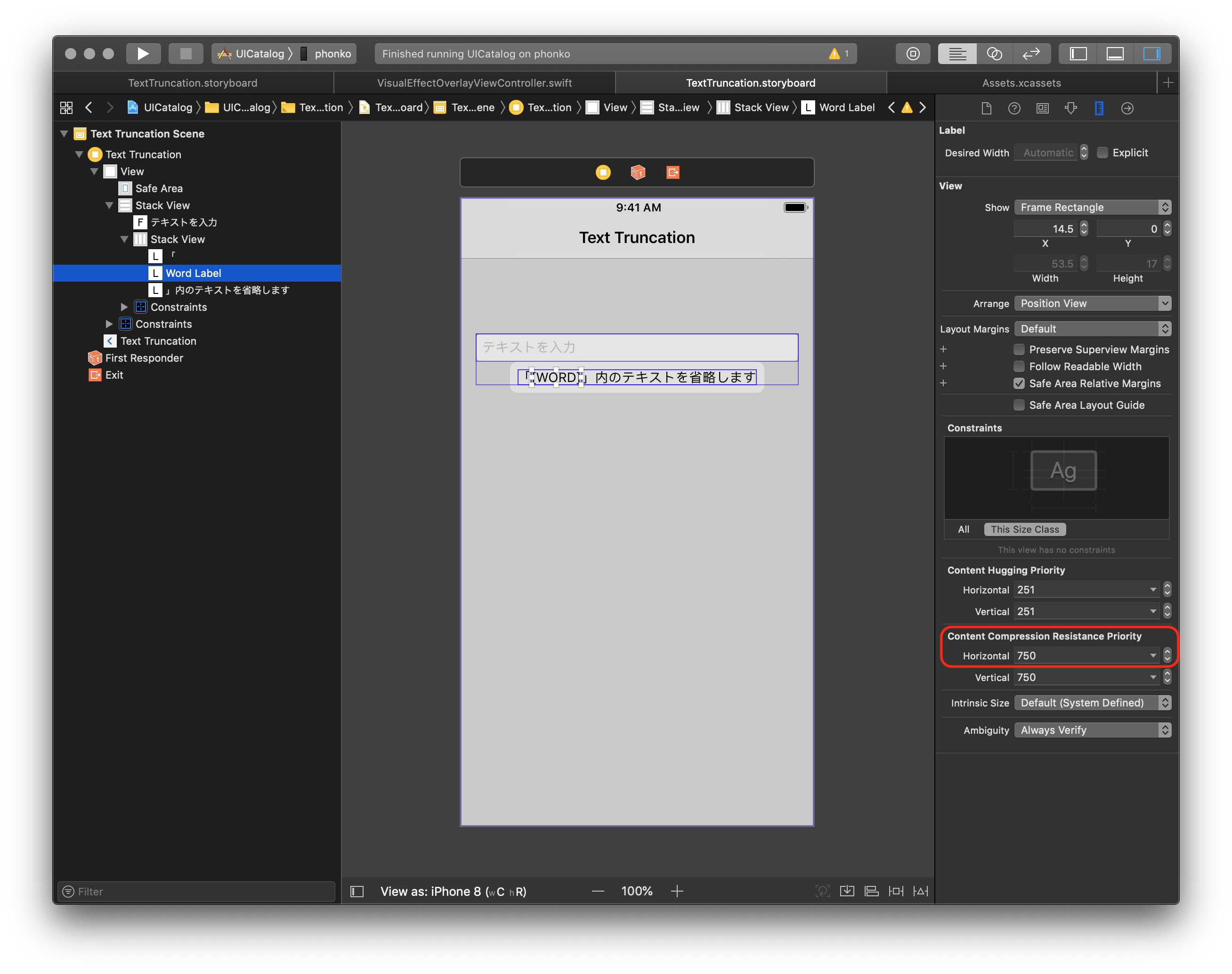Enable Preserve Superview Margins

(1019, 349)
